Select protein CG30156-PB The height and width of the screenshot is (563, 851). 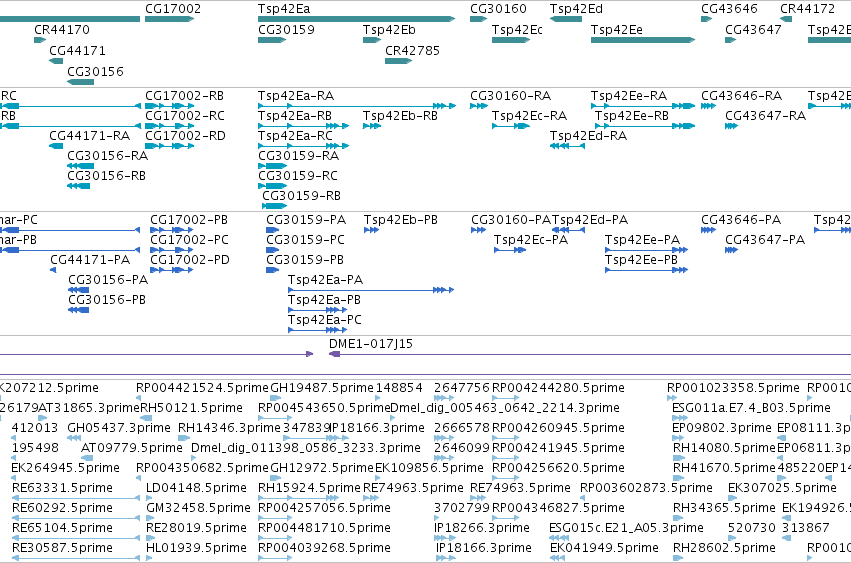(x=107, y=300)
